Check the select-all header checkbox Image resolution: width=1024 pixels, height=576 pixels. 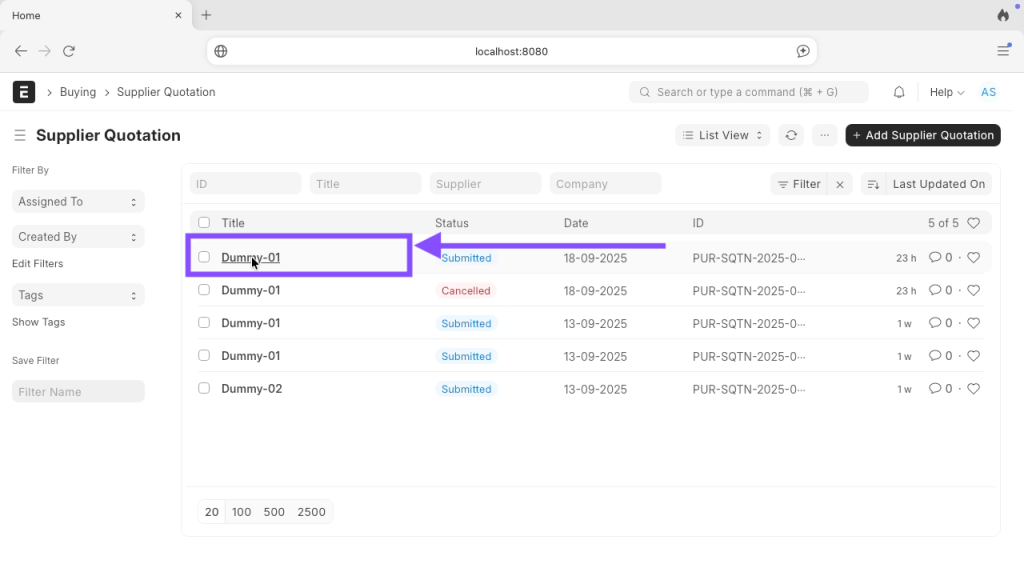click(204, 223)
